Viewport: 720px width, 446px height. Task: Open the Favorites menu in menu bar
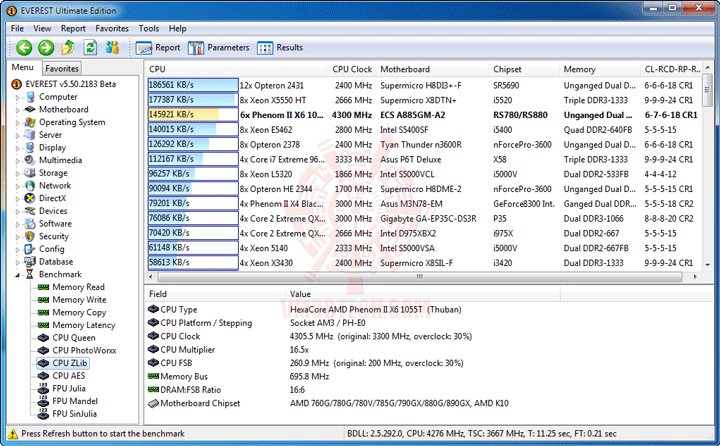tap(112, 28)
